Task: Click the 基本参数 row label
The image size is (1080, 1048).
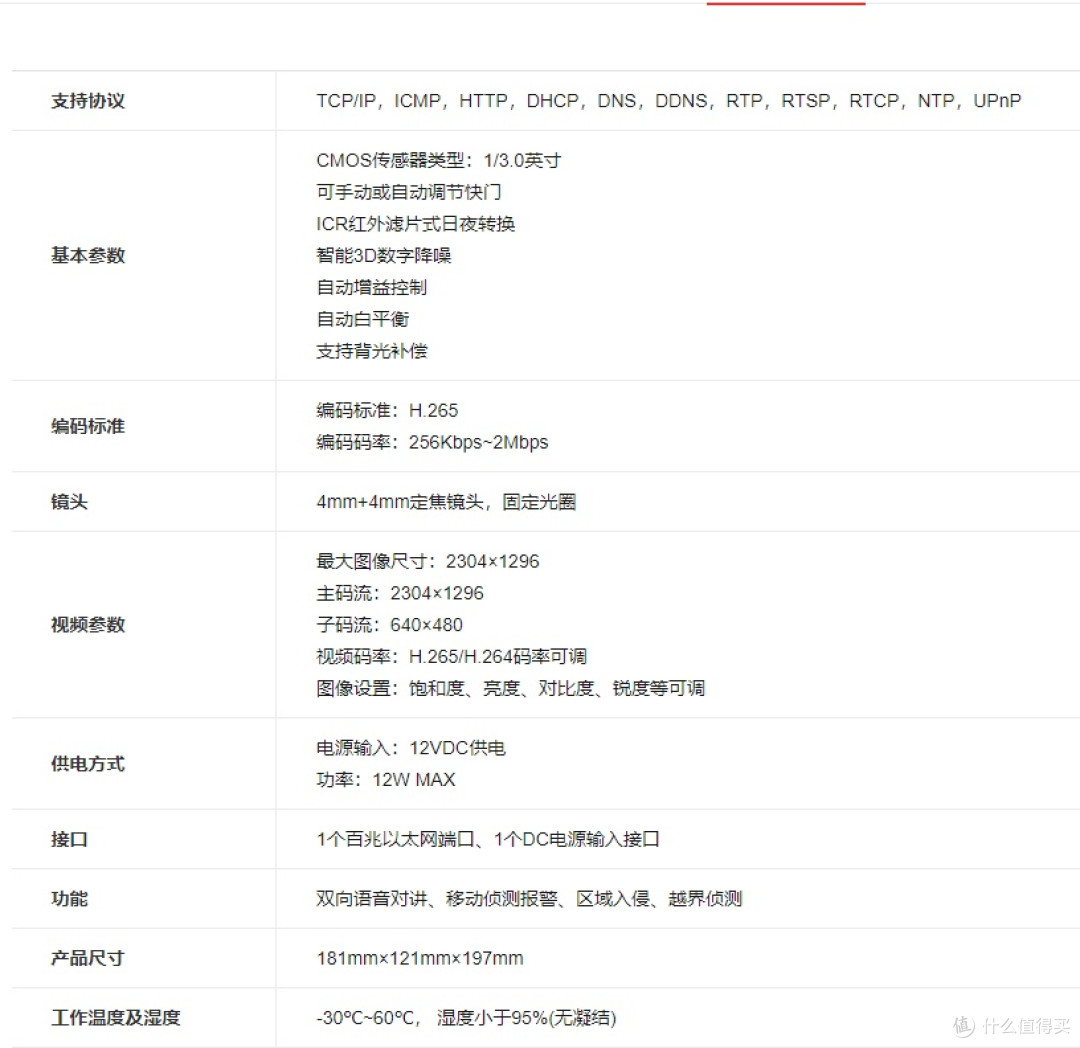Action: (x=87, y=255)
